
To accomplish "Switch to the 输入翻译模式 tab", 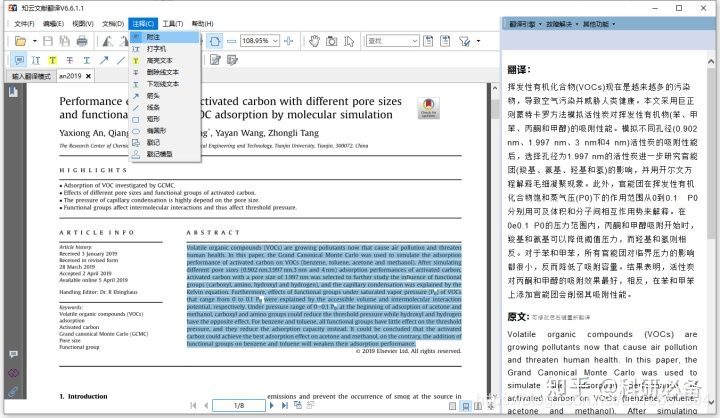I will 31,76.
